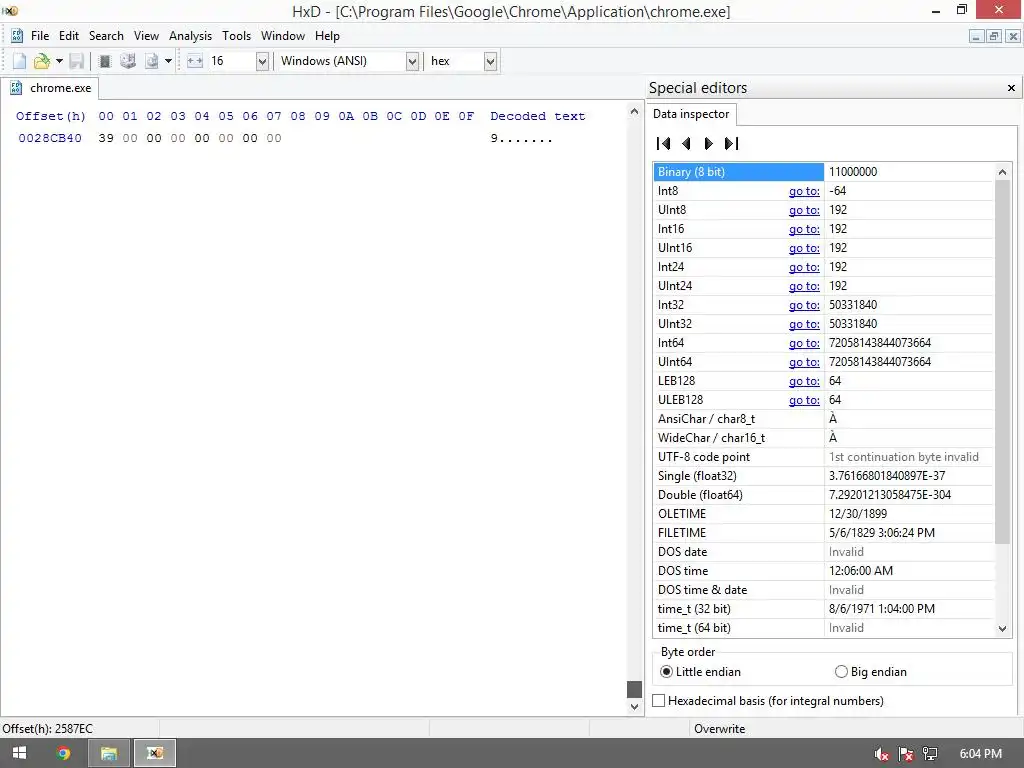This screenshot has width=1024, height=768.
Task: Select the Single (float32) row
Action: coord(824,476)
